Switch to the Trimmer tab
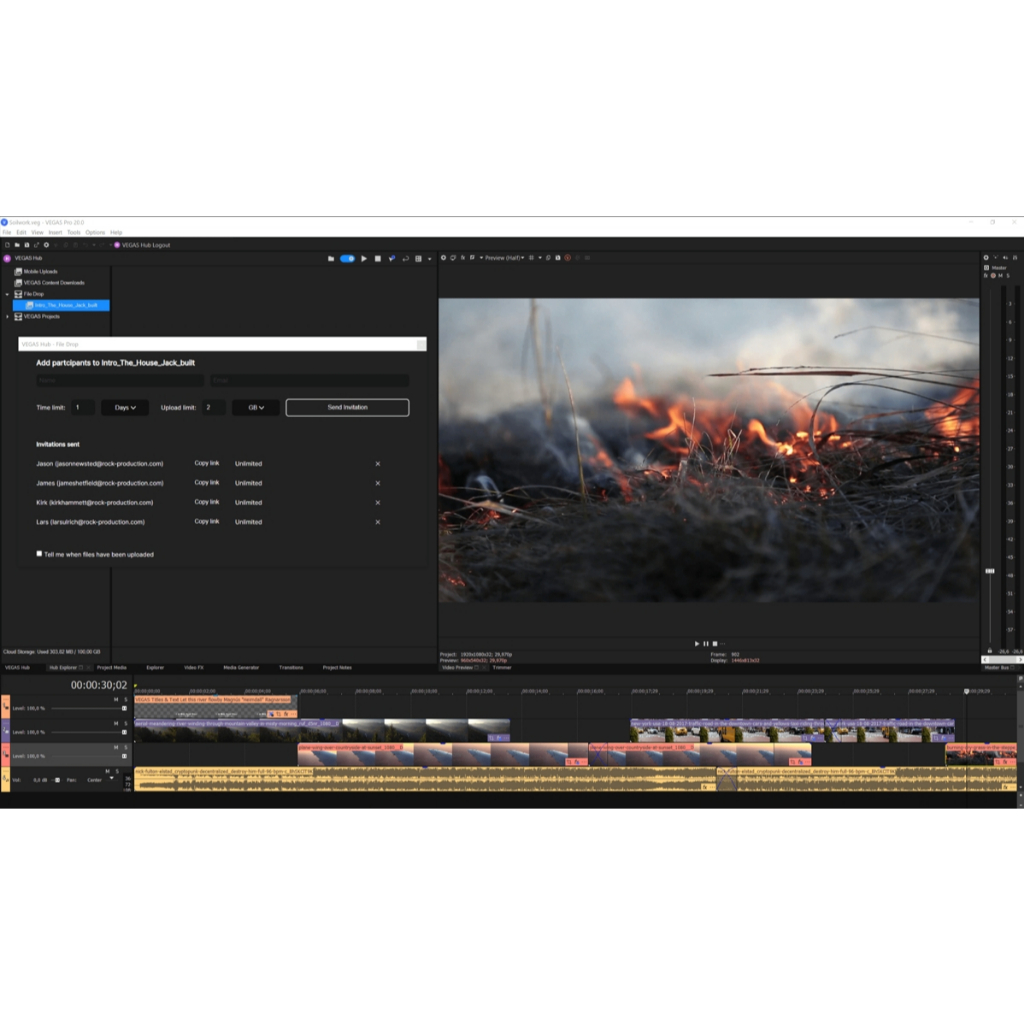 tap(502, 667)
